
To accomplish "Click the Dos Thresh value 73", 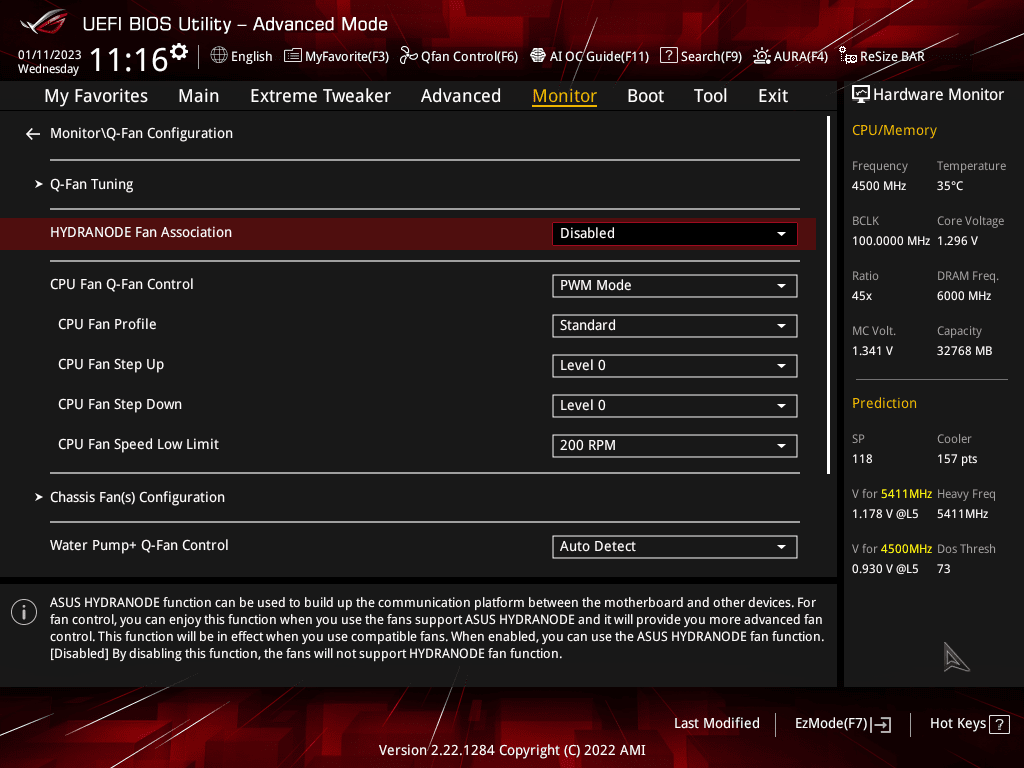I will tap(944, 569).
